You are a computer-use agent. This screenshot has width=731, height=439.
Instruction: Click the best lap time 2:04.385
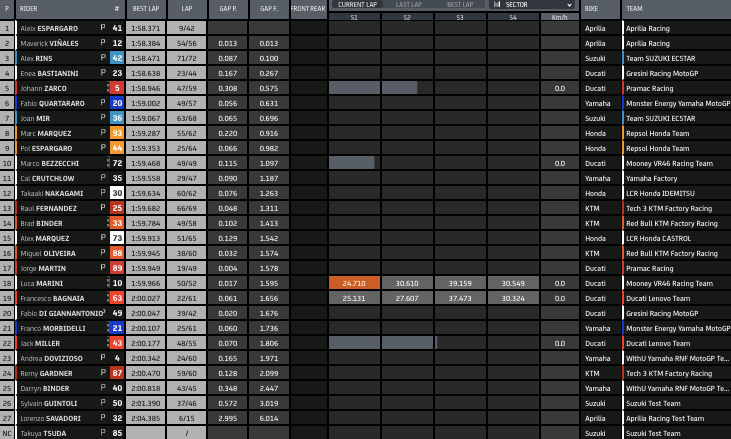click(x=145, y=418)
